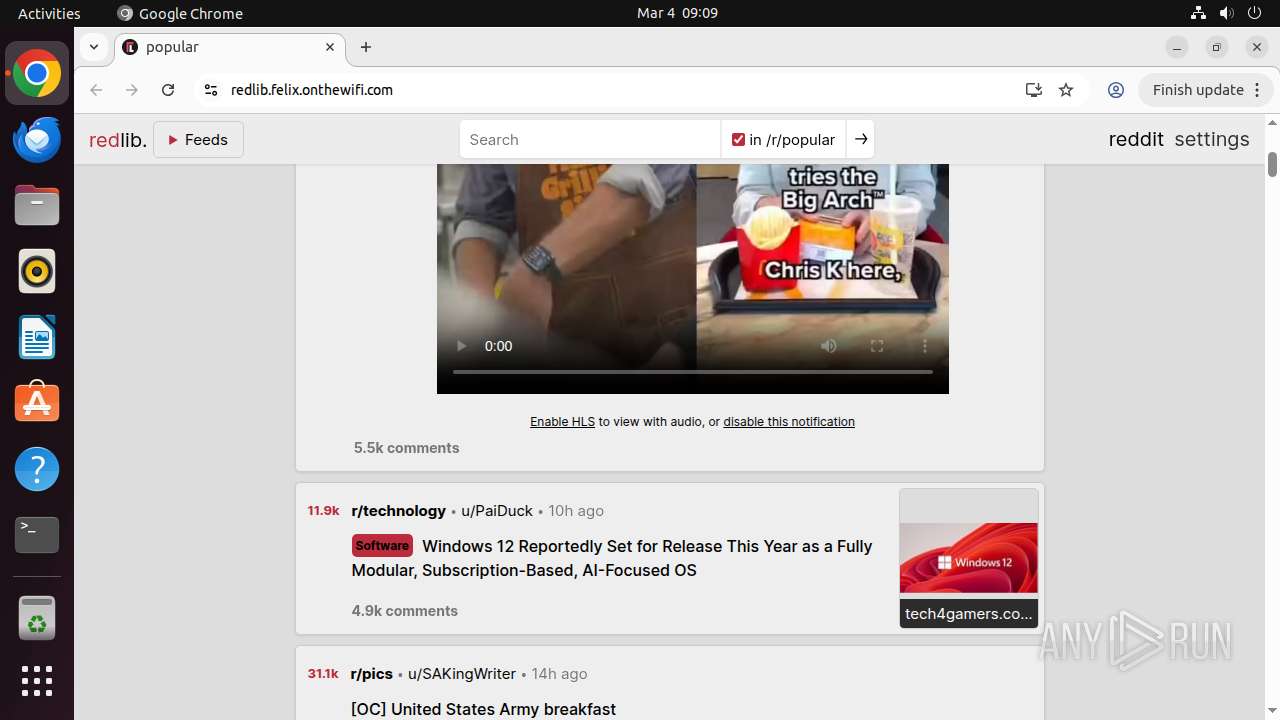The image size is (1280, 720).
Task: Open user u/PaiDuck profile
Action: point(497,511)
